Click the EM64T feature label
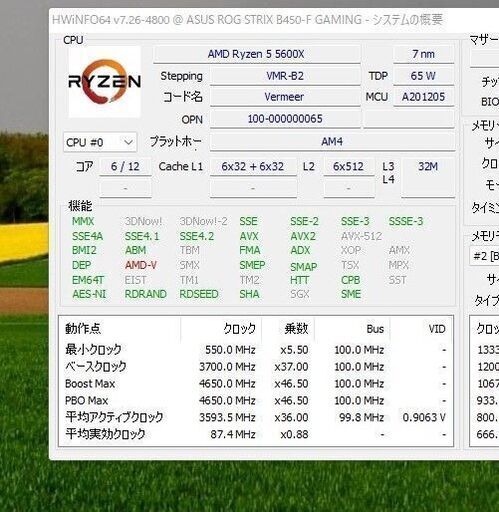The height and width of the screenshot is (512, 499). point(88,280)
